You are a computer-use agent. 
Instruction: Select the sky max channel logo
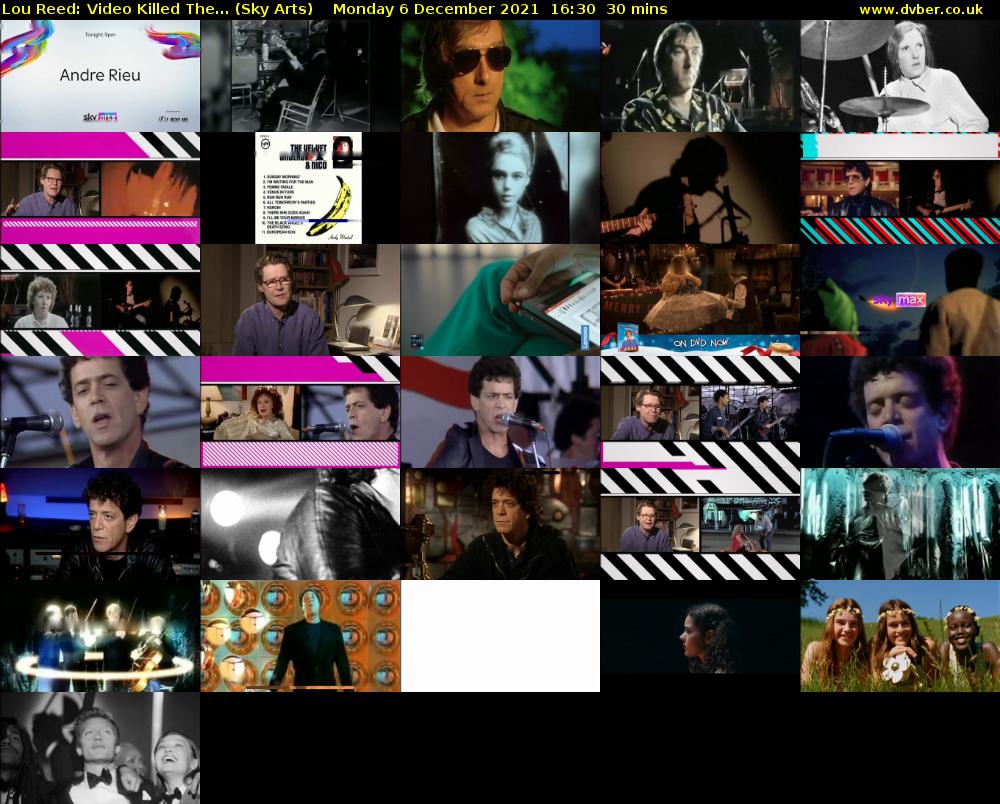click(x=900, y=300)
